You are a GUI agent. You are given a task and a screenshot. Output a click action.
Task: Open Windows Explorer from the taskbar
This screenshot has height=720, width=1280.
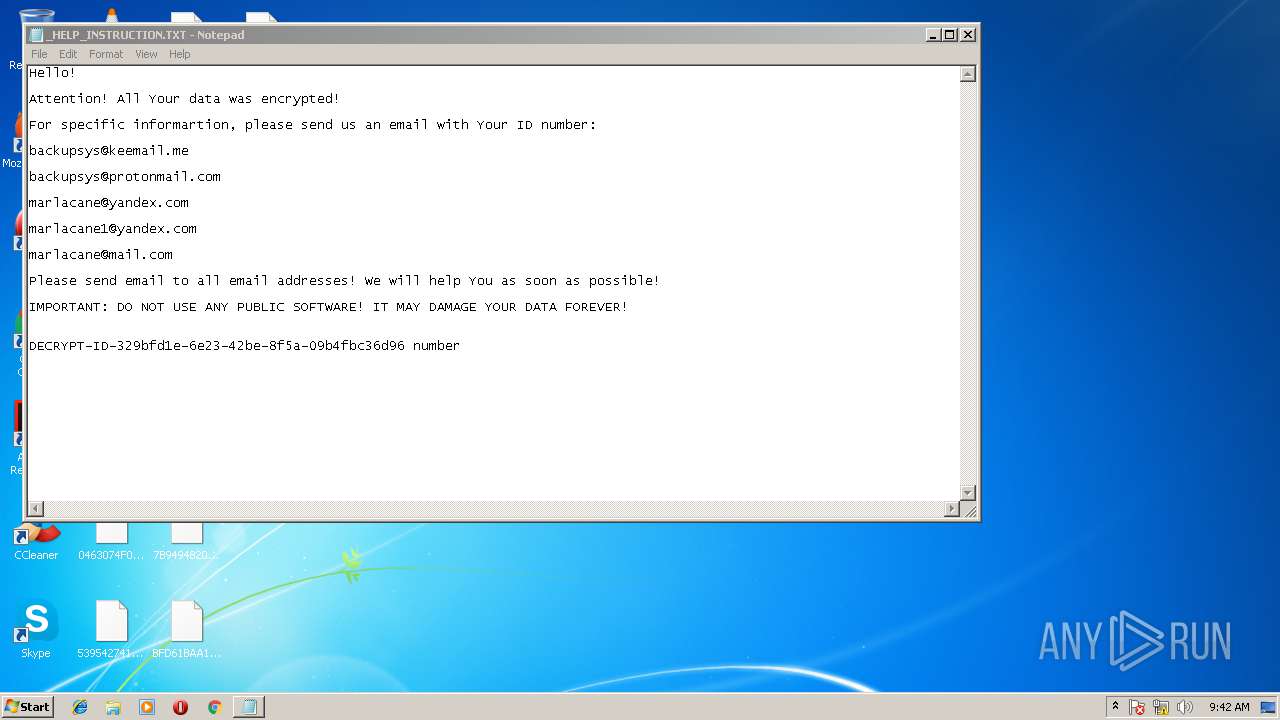[113, 707]
